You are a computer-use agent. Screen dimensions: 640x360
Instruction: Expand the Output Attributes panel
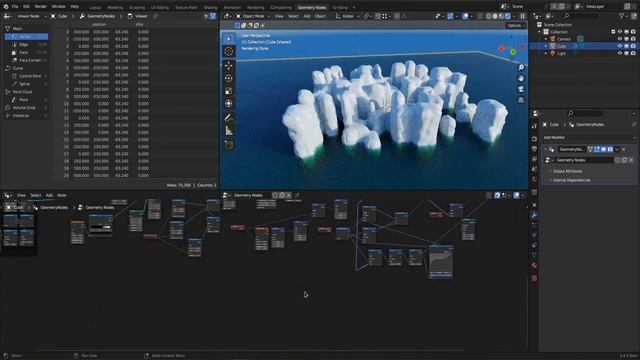pyautogui.click(x=567, y=171)
